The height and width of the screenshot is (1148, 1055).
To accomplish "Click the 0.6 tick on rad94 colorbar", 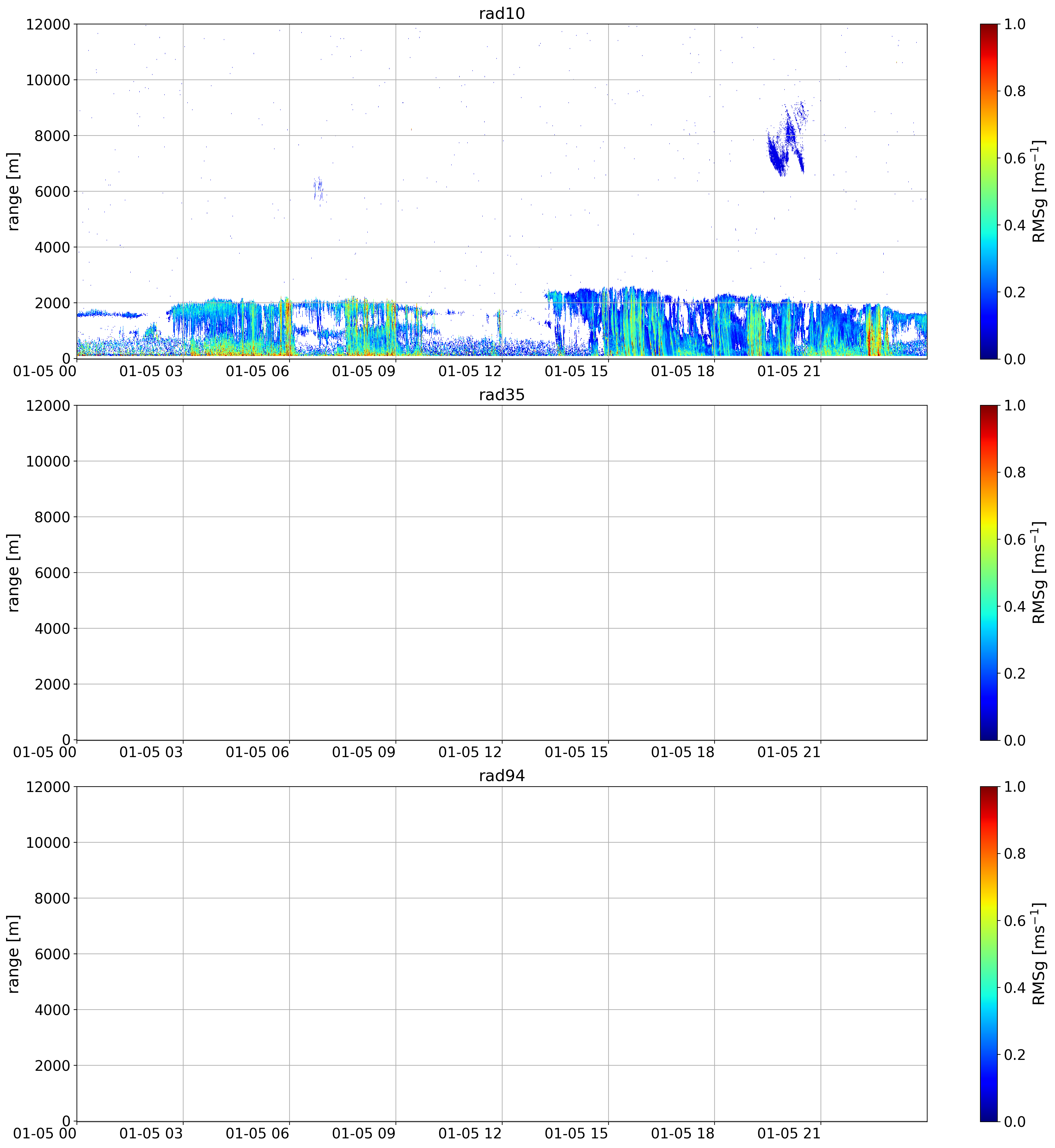I will (x=1015, y=921).
